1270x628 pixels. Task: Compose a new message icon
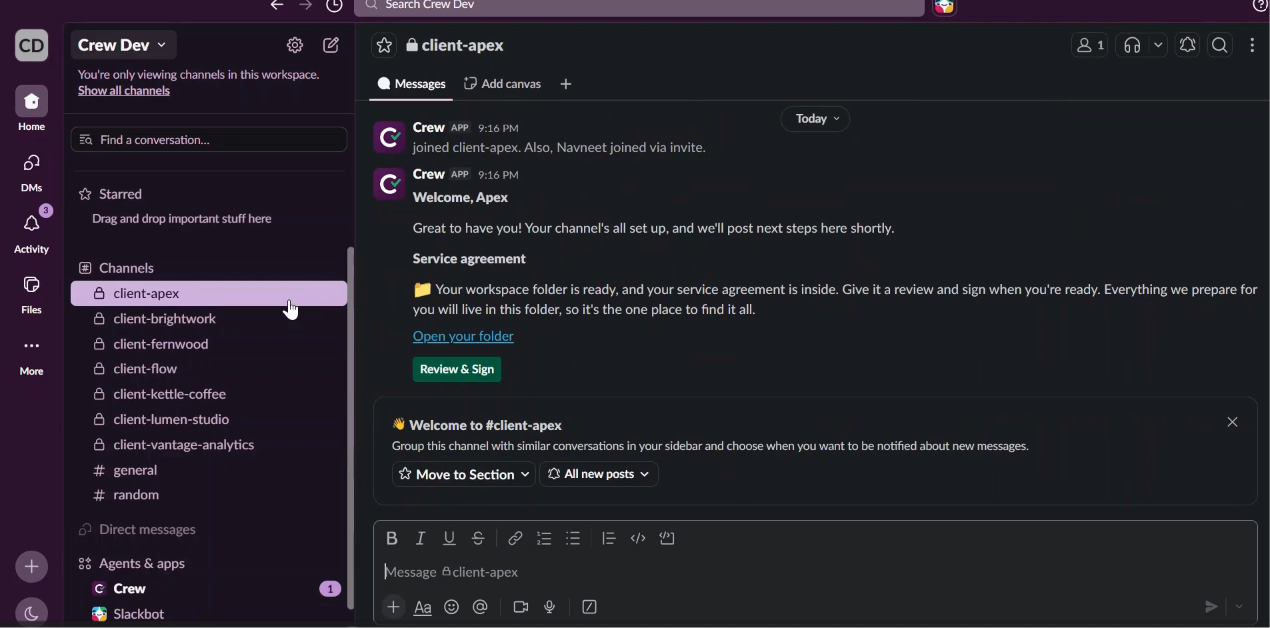pyautogui.click(x=331, y=45)
